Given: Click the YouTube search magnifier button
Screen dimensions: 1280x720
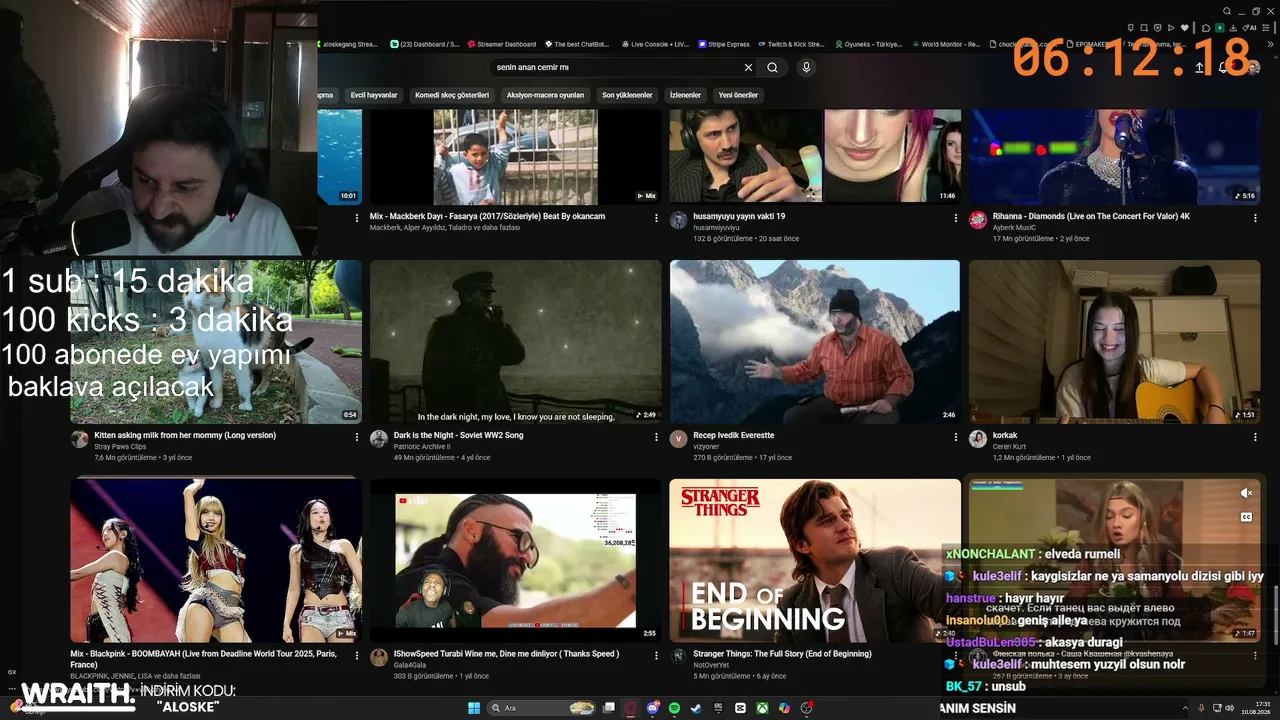Looking at the screenshot, I should tap(772, 67).
